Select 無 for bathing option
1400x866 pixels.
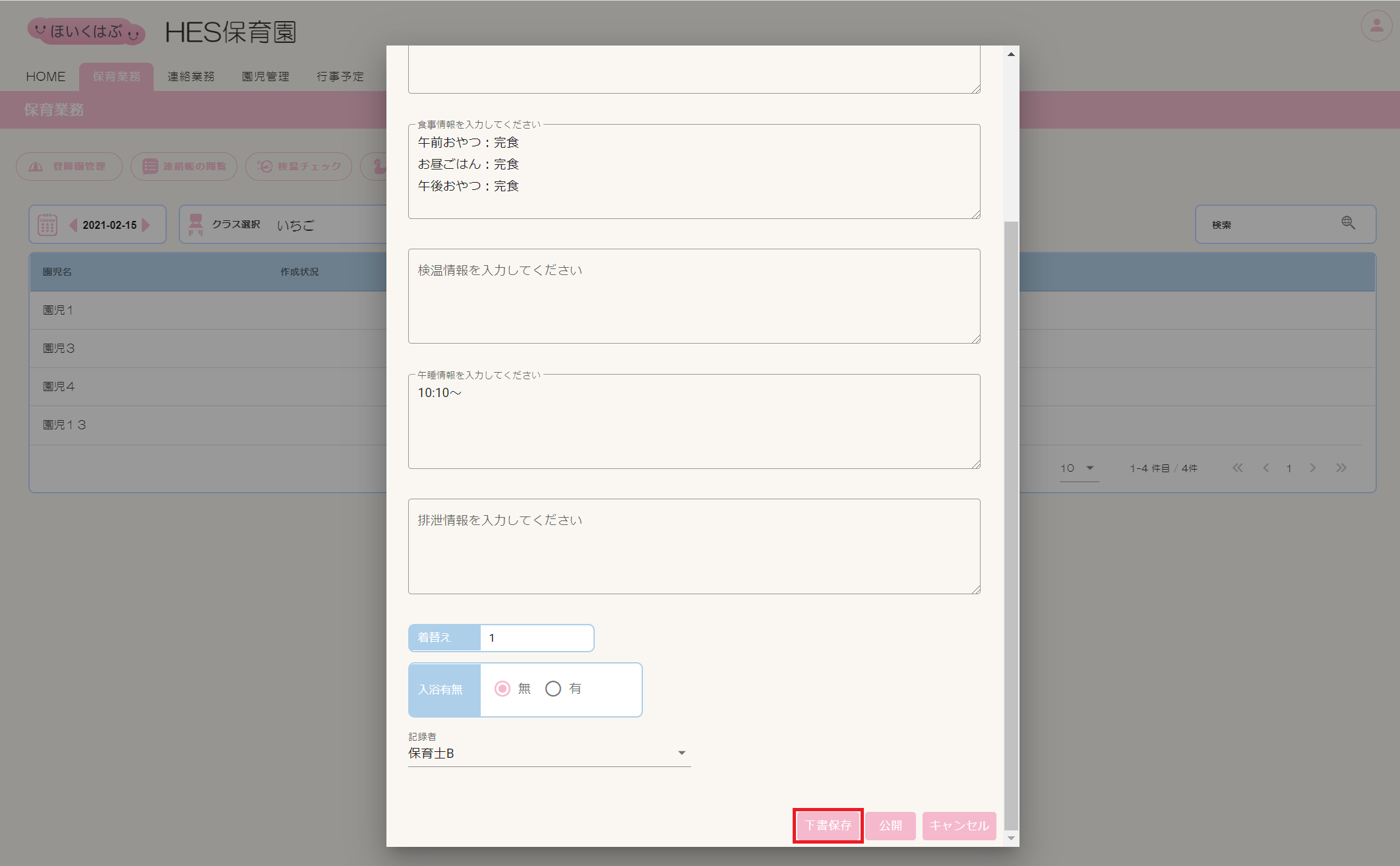502,689
